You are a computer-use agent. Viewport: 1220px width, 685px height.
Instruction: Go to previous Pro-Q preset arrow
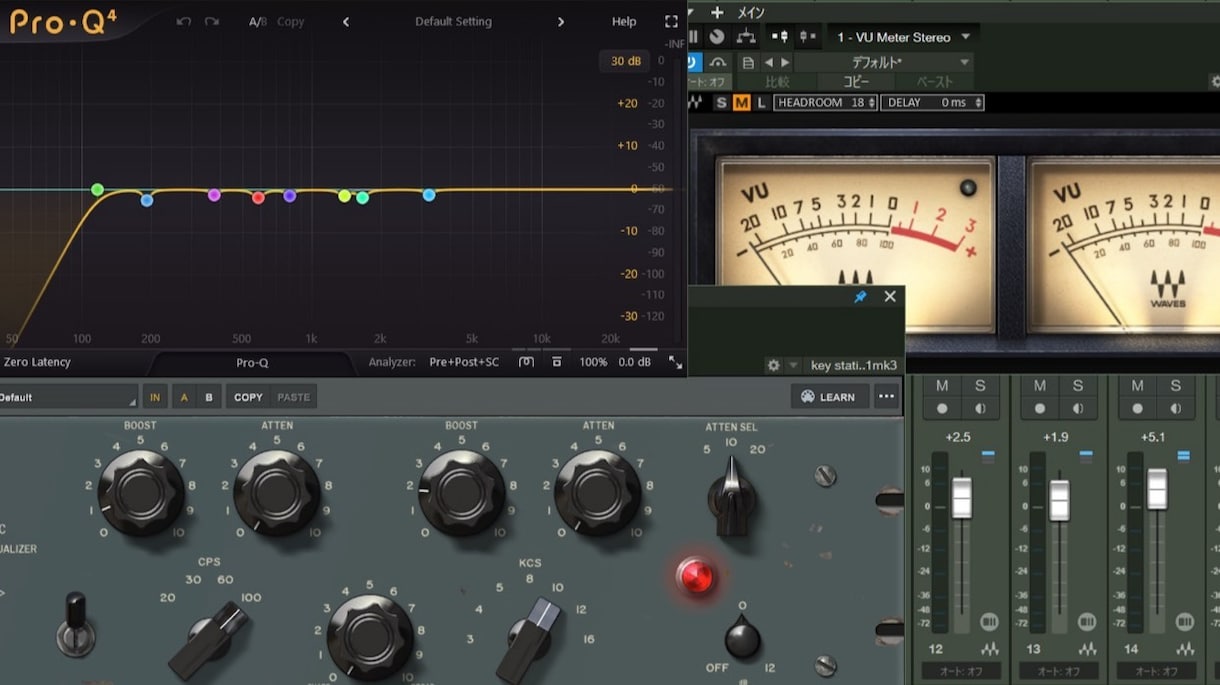[346, 21]
